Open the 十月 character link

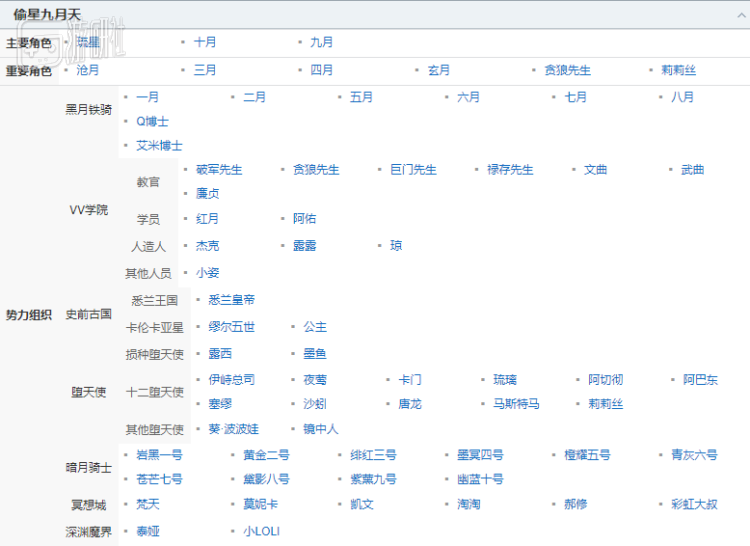[205, 42]
